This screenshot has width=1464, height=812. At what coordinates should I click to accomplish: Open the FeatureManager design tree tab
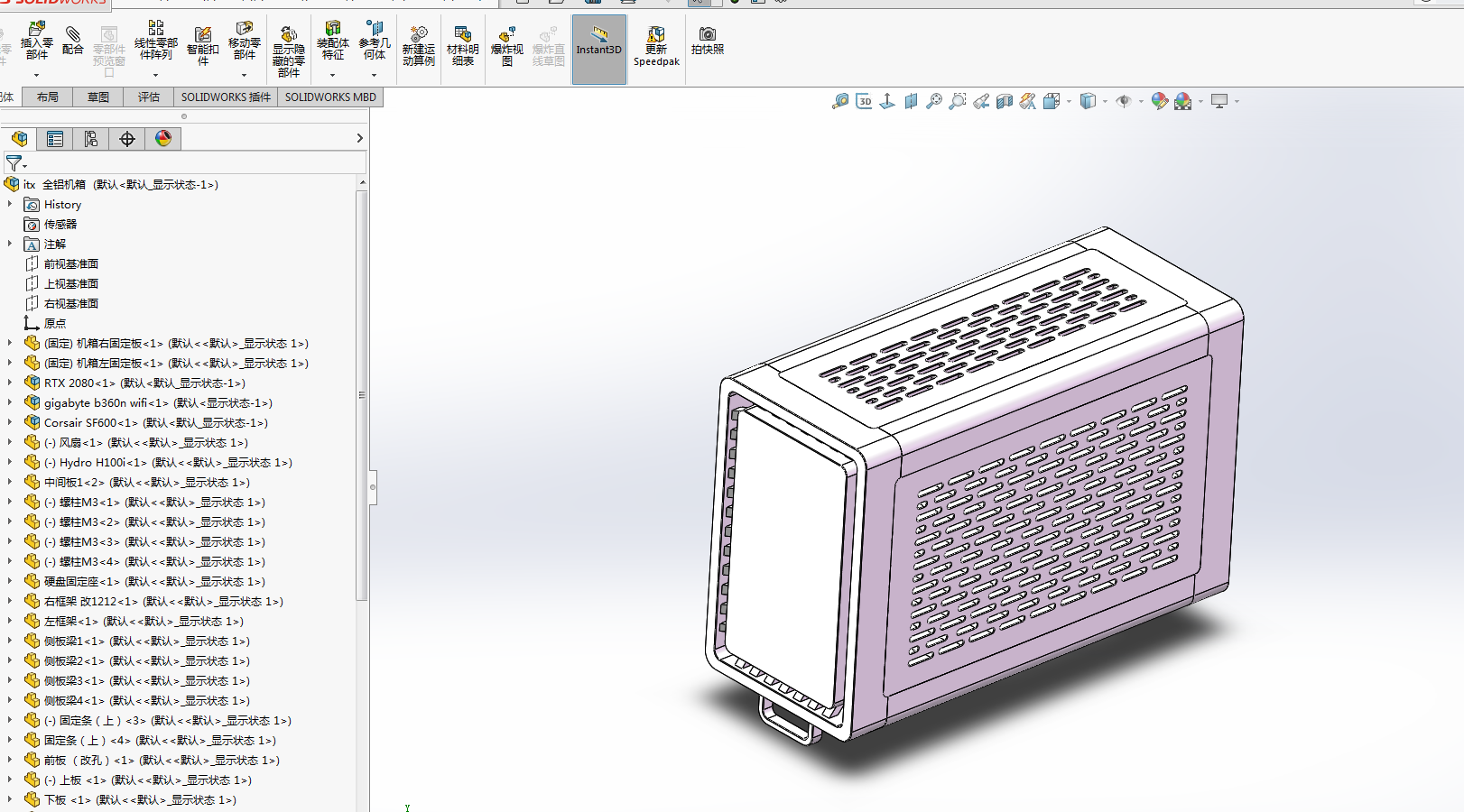(19, 138)
